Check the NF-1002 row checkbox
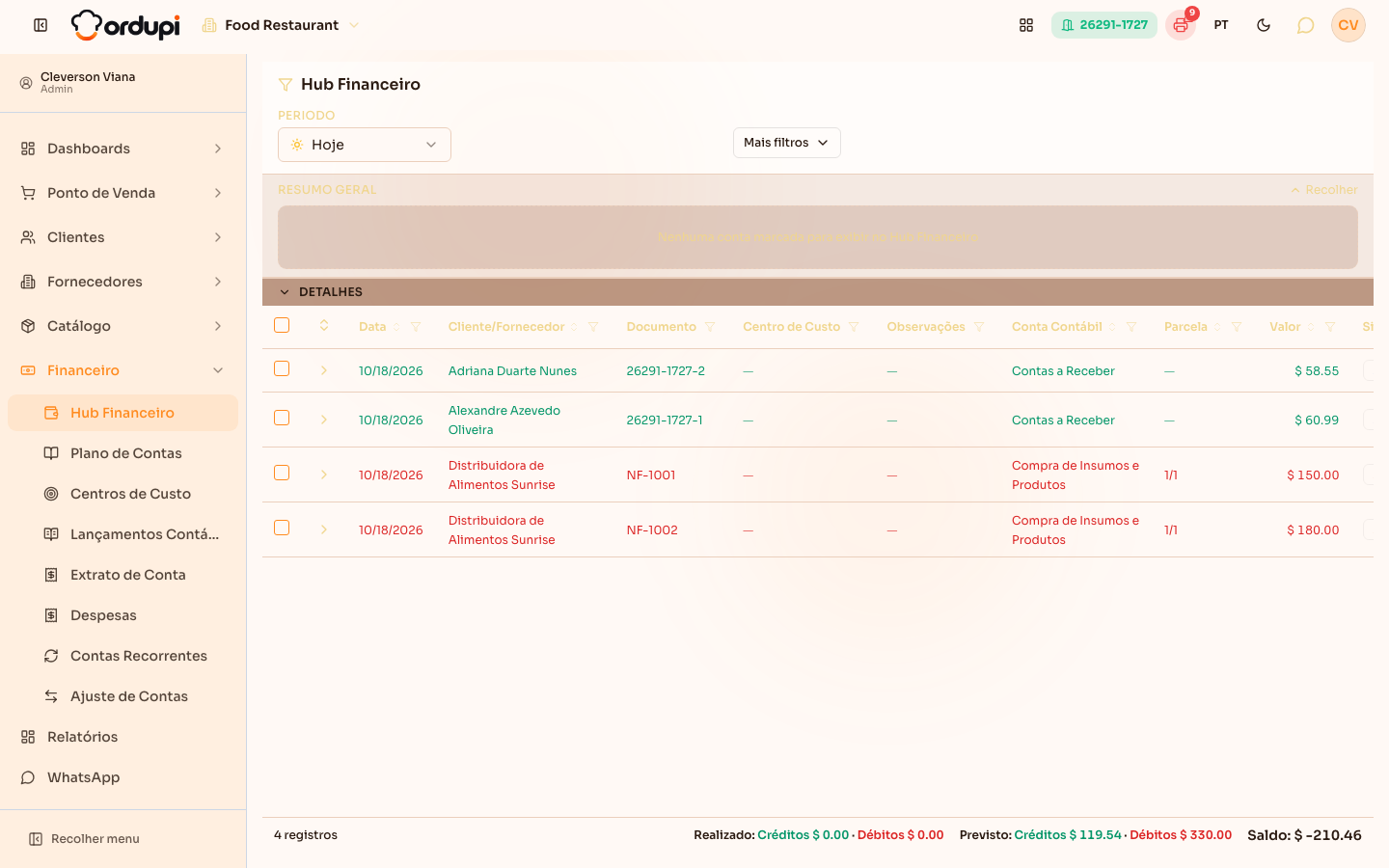Screen dimensions: 1389x868 coord(282,528)
